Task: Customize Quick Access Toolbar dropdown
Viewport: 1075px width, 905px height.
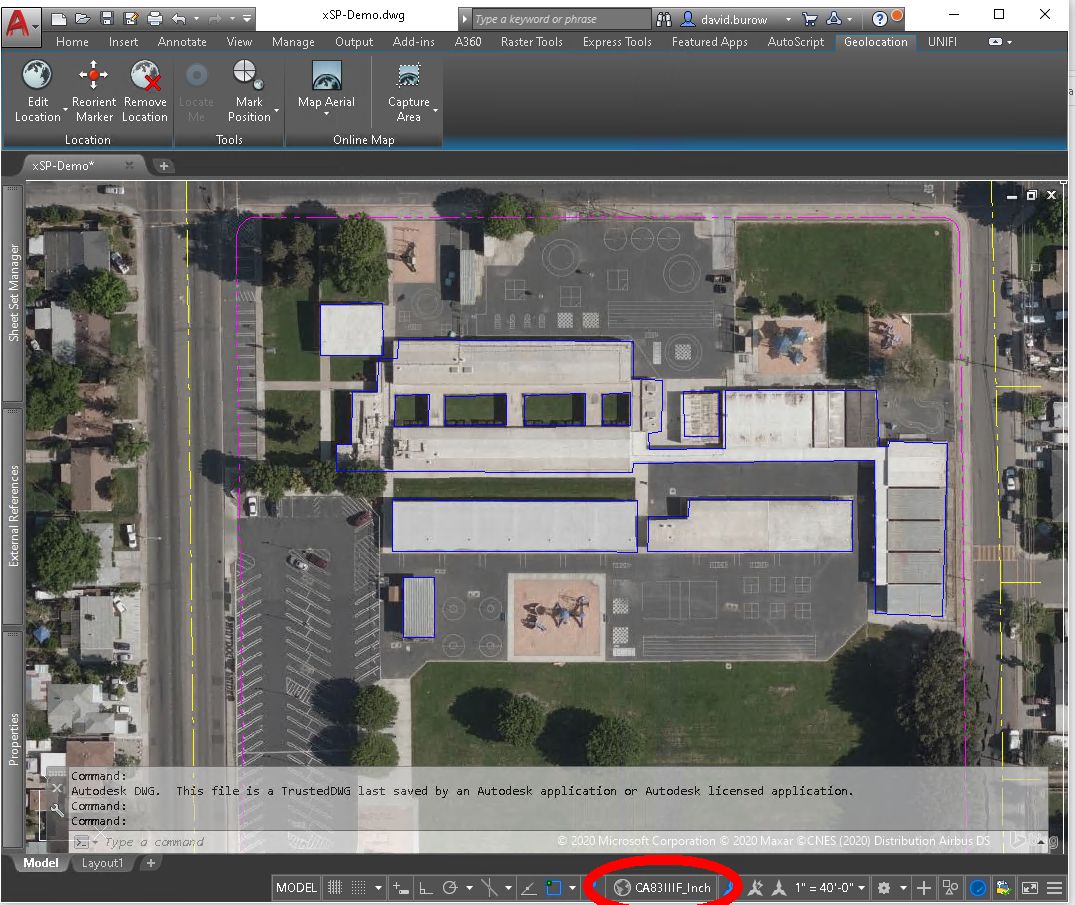Action: pos(247,19)
